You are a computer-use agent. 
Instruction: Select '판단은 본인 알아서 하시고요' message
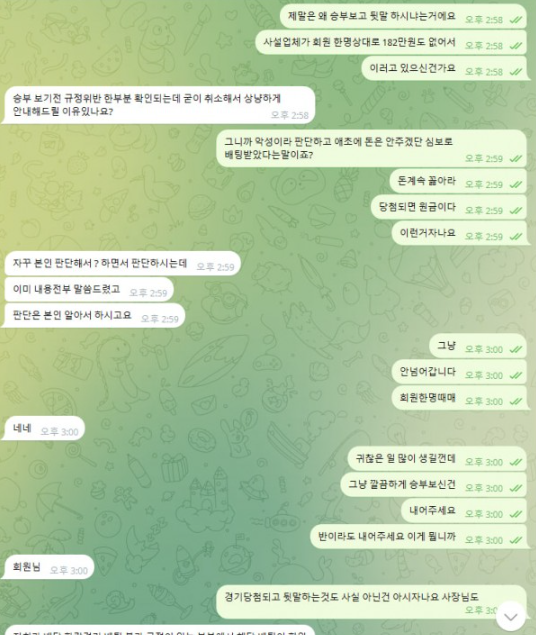pos(94,315)
